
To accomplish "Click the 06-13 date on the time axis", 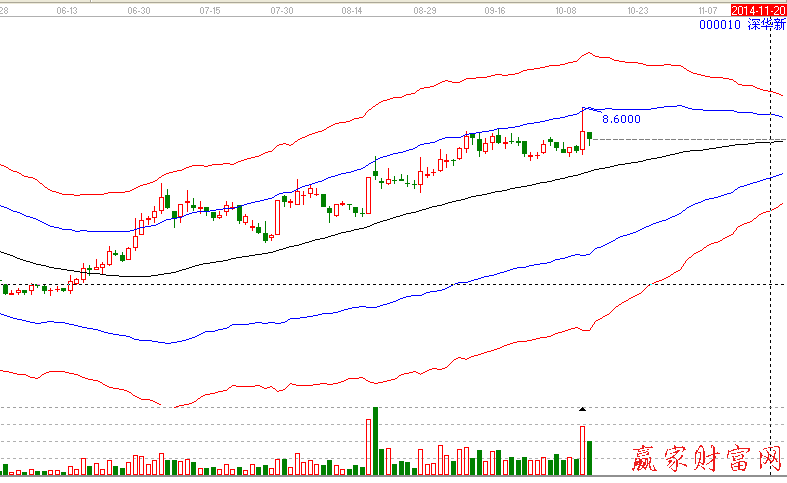I will click(x=68, y=9).
